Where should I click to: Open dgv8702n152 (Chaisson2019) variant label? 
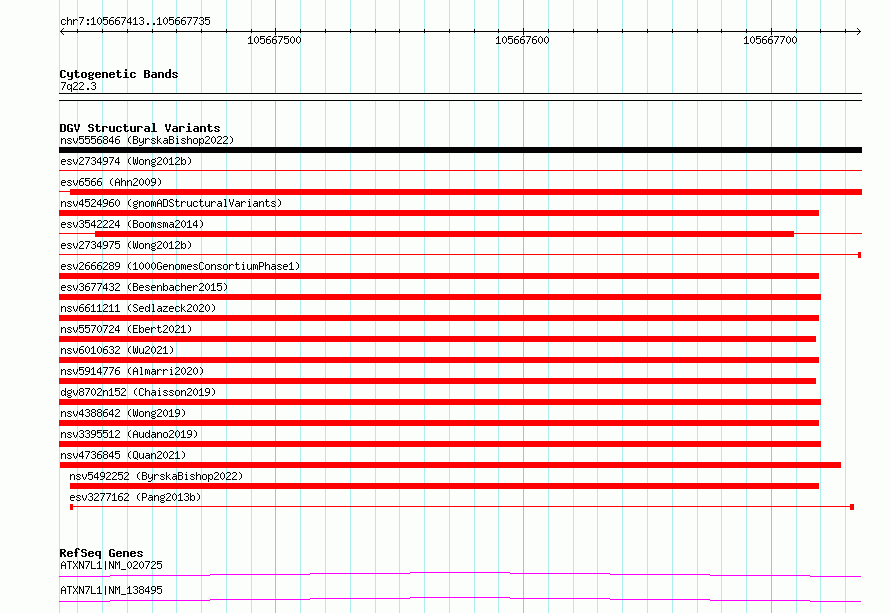(138, 392)
